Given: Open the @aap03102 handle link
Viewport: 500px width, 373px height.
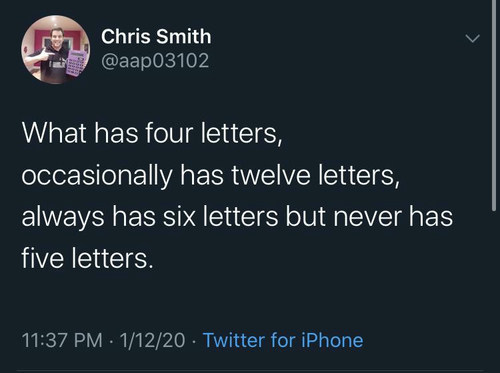Looking at the screenshot, I should 155,61.
